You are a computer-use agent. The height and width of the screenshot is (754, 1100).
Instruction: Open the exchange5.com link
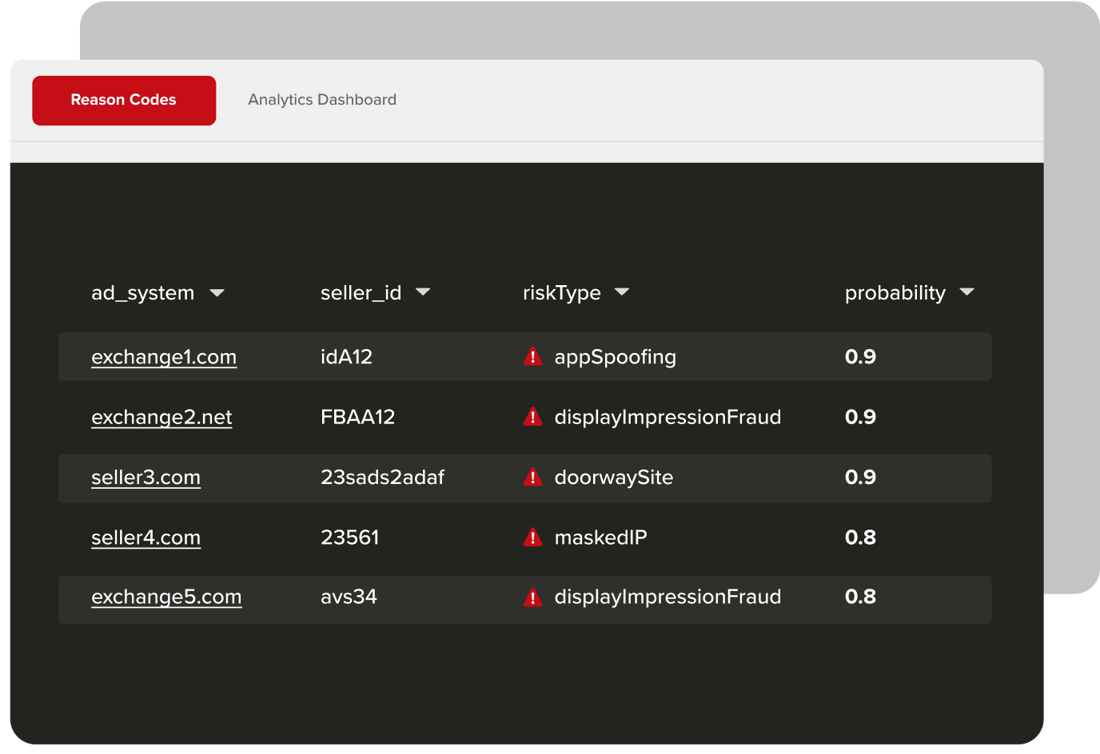click(166, 597)
